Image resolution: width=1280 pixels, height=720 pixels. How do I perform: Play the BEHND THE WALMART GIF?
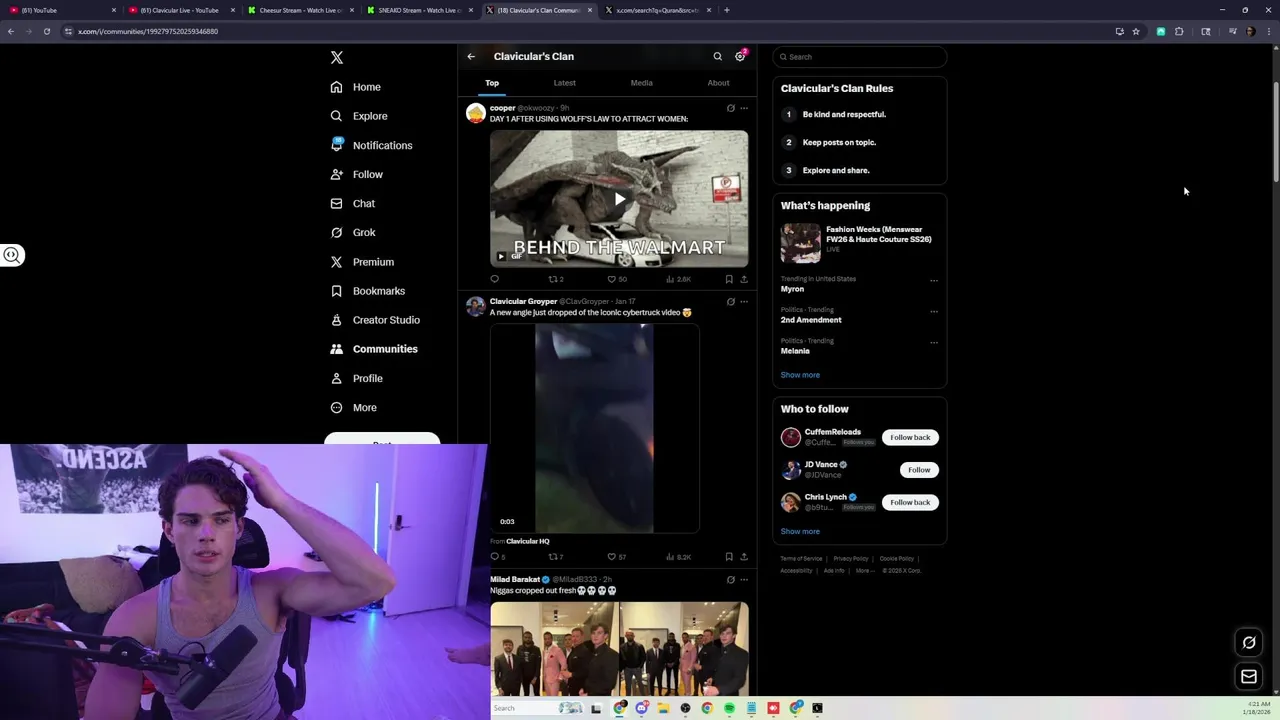tap(619, 199)
